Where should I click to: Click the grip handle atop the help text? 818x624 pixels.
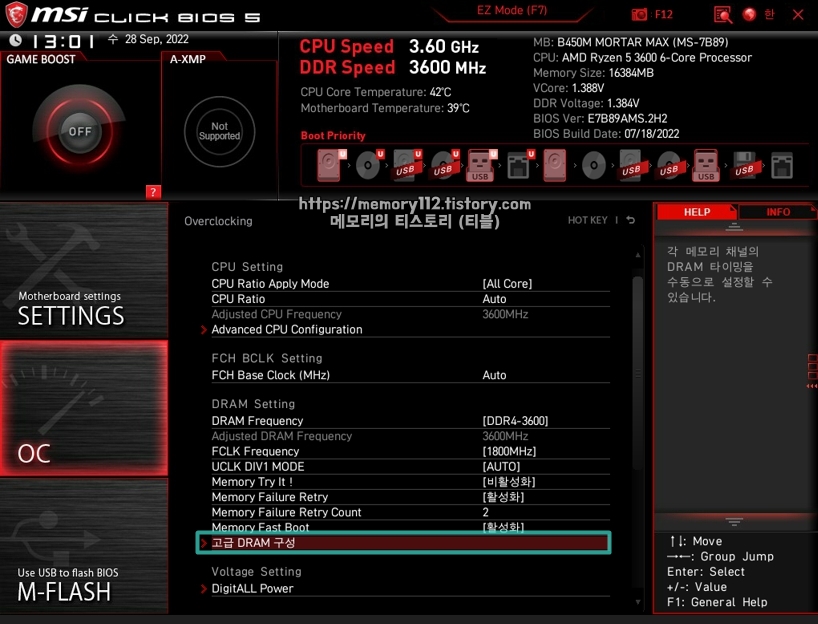tap(734, 227)
